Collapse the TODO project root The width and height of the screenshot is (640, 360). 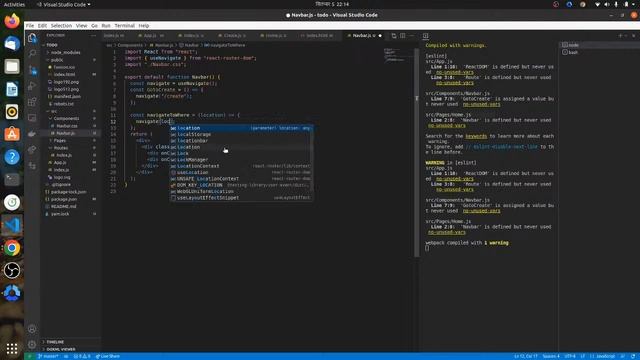[x=52, y=45]
